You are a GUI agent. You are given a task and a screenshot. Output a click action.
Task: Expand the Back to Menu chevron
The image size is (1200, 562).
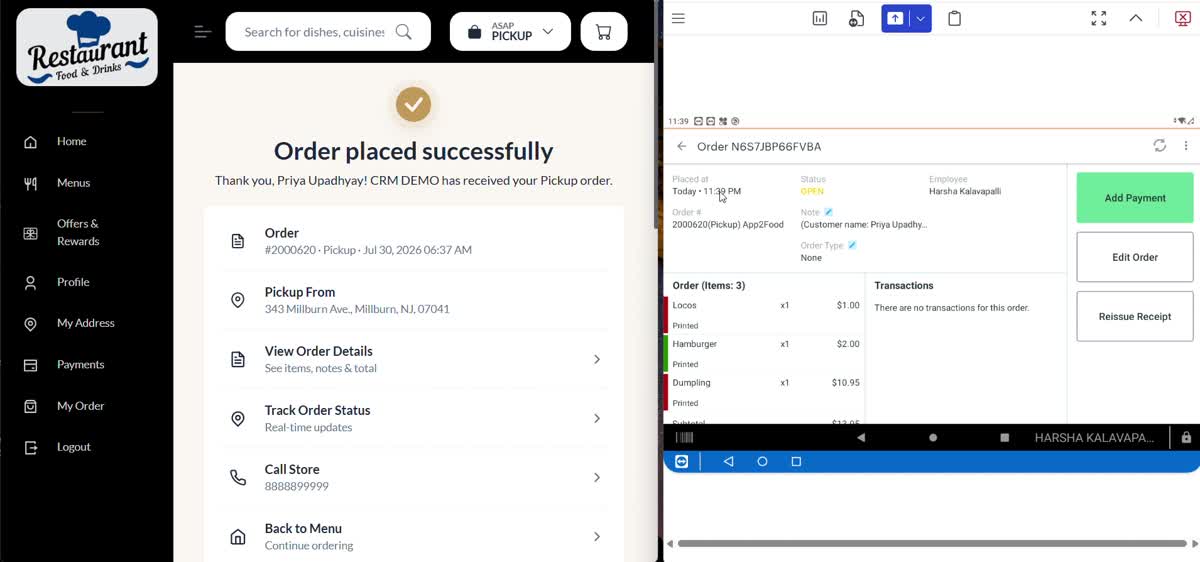[x=597, y=536]
